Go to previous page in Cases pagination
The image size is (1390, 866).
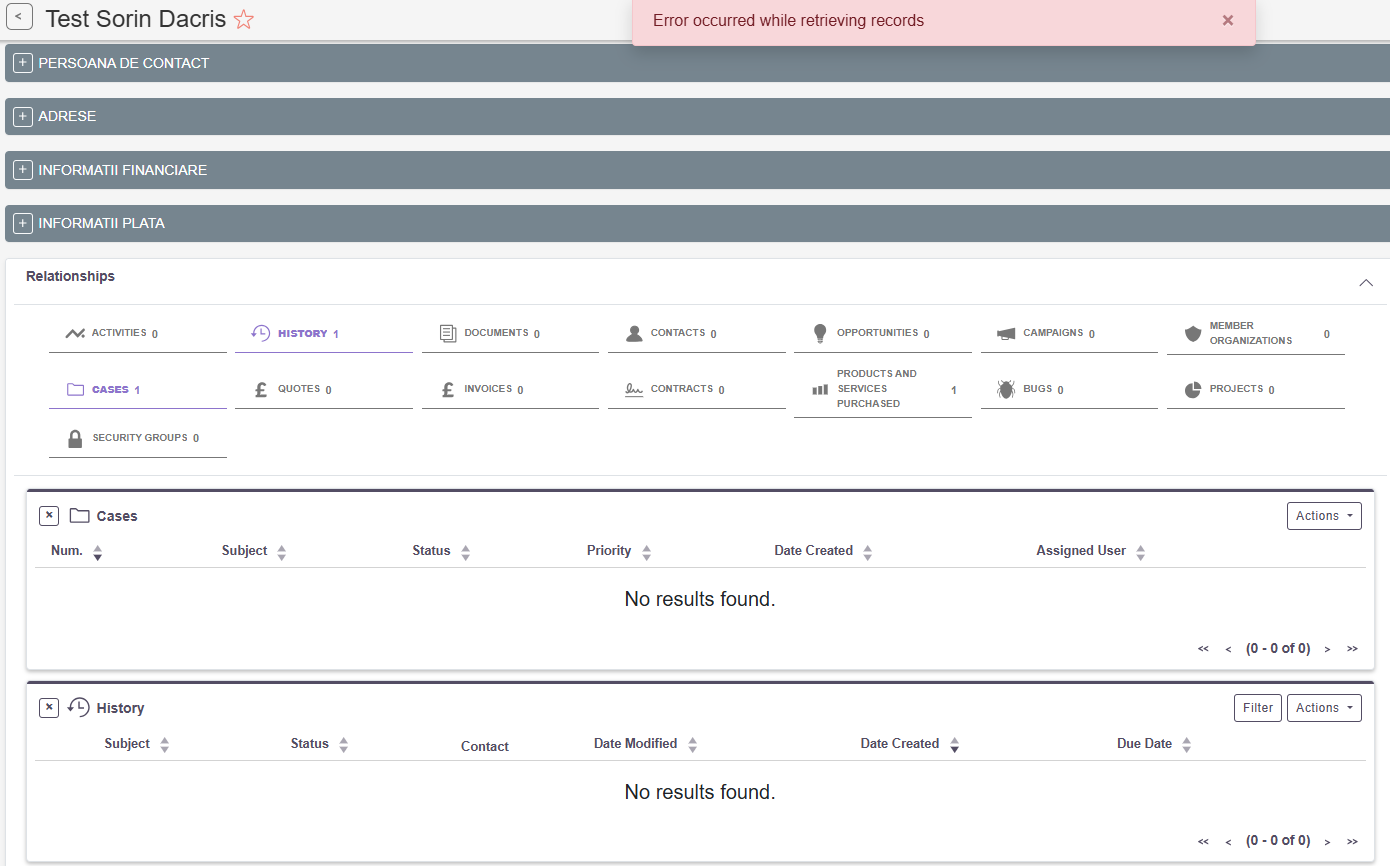[x=1228, y=649]
